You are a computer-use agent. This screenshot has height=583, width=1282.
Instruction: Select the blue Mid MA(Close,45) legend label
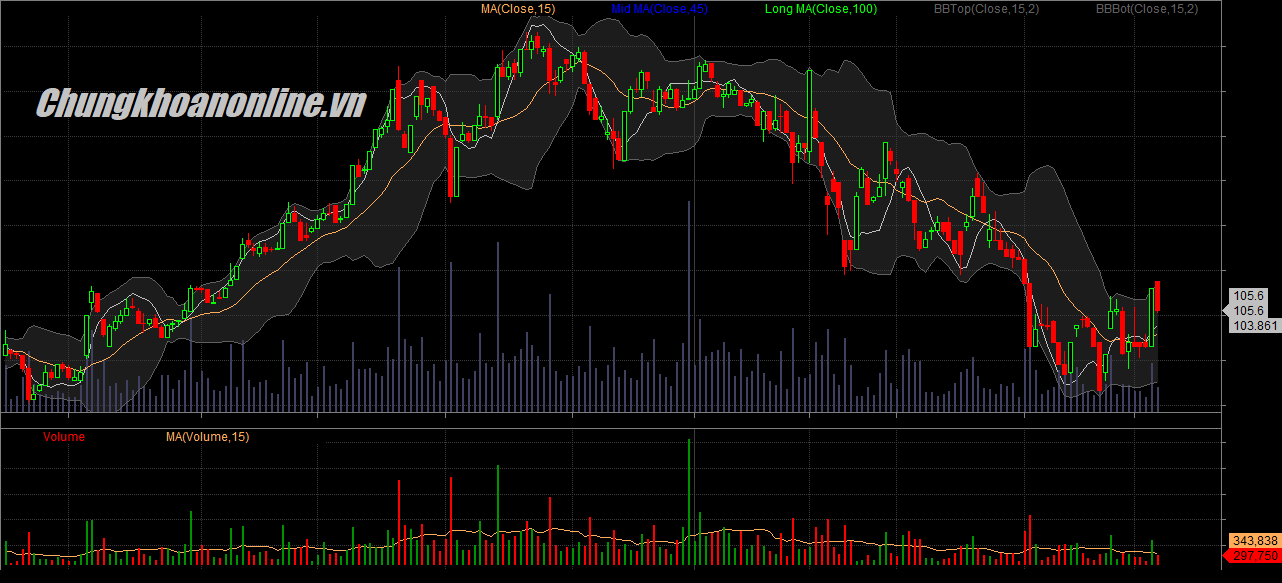659,9
